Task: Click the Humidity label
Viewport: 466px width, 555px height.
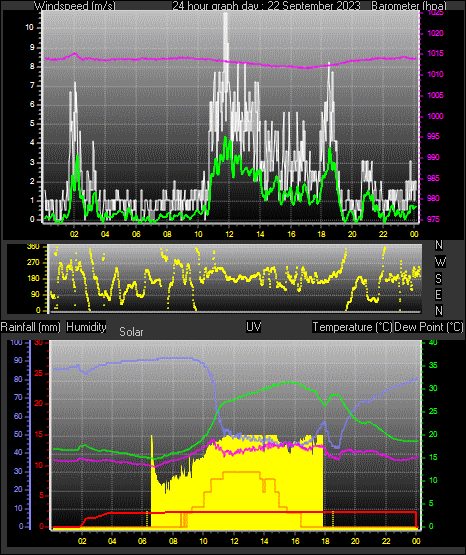Action: pyautogui.click(x=86, y=327)
